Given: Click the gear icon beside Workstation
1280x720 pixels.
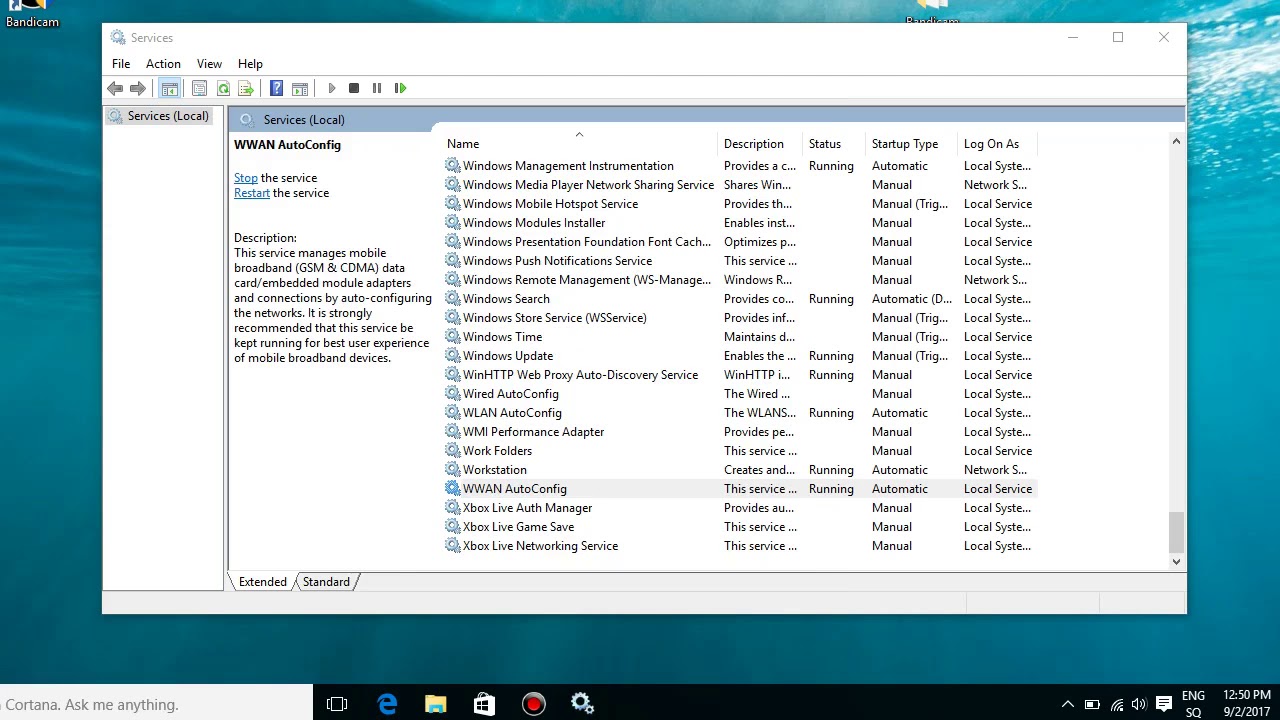Looking at the screenshot, I should tap(453, 470).
